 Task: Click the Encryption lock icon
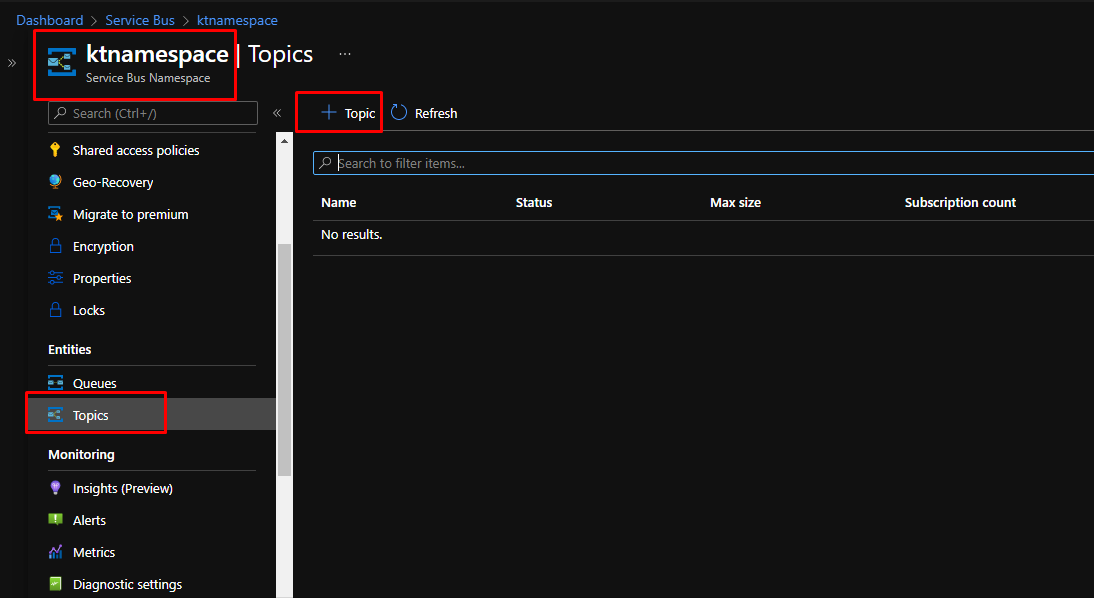pyautogui.click(x=55, y=247)
